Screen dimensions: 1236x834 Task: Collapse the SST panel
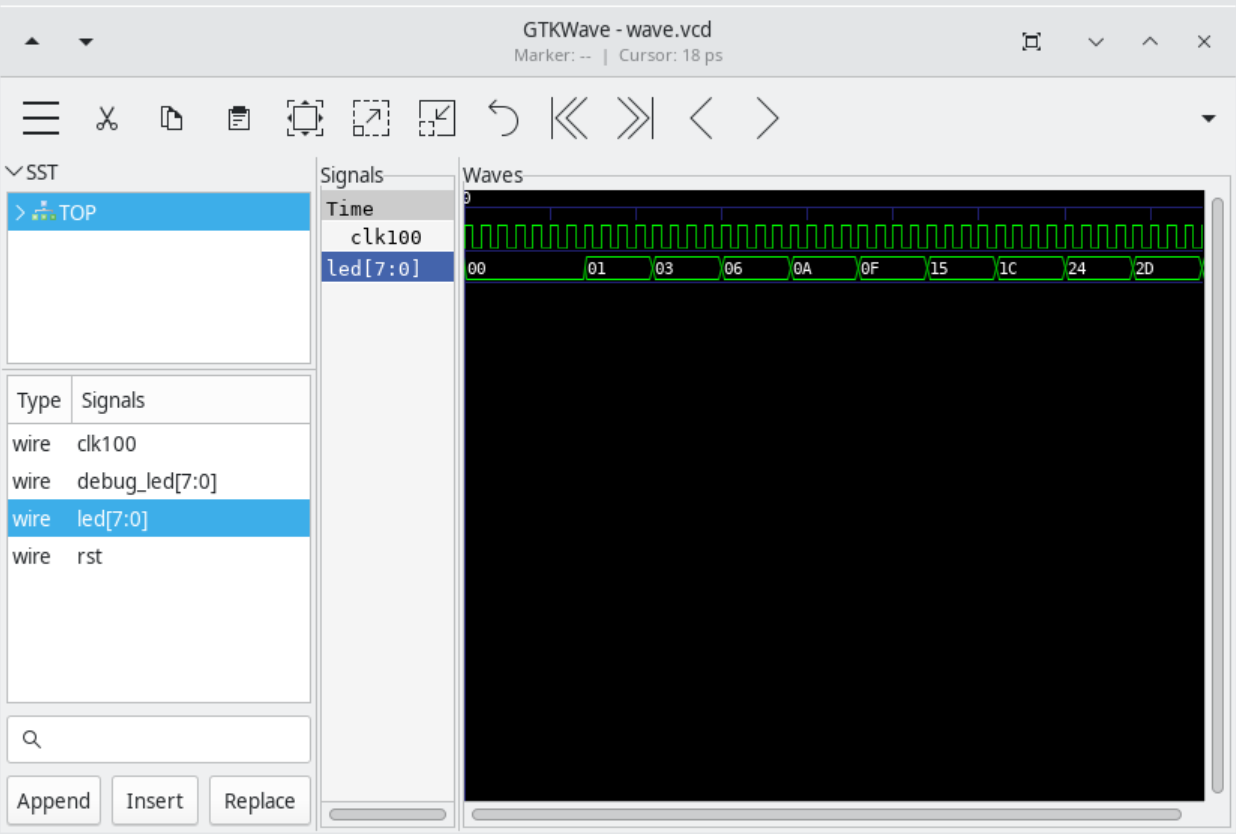[14, 173]
